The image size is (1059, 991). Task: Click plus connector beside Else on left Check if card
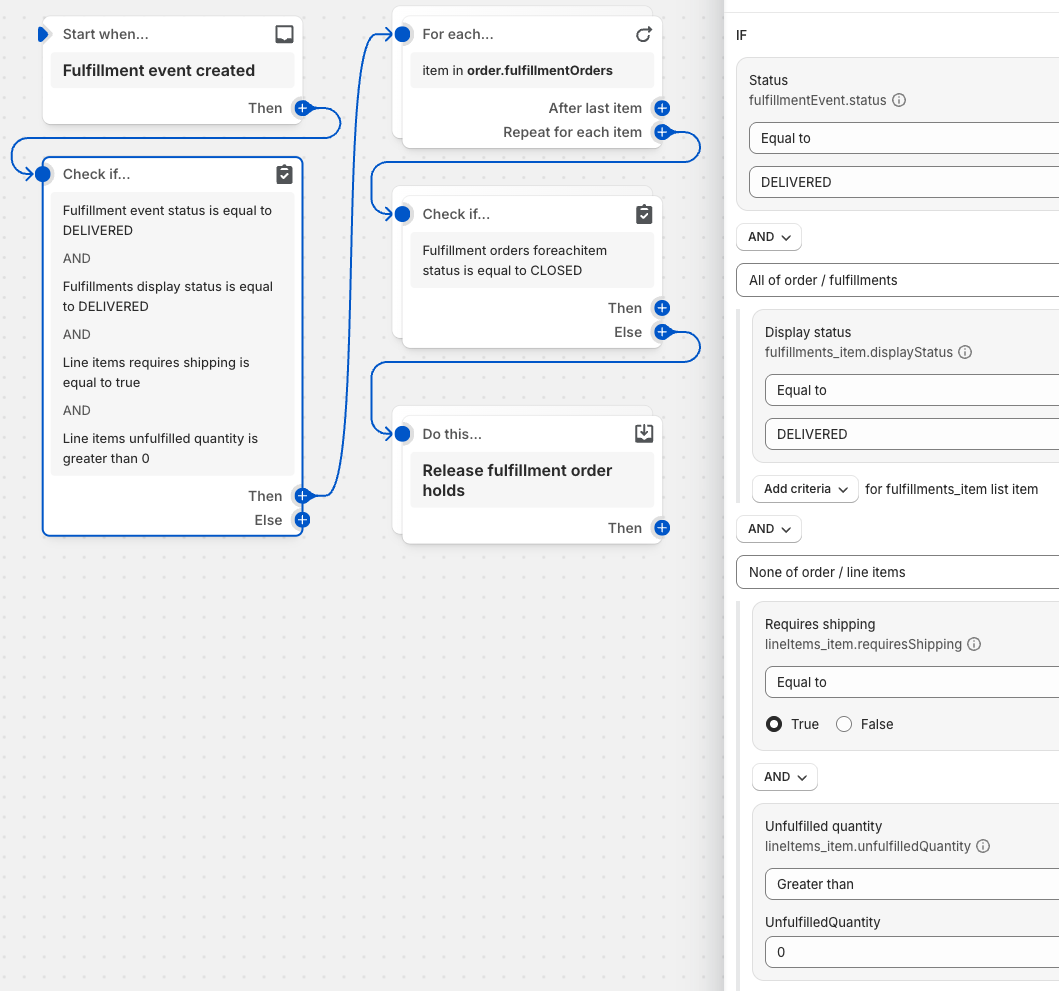tap(301, 520)
